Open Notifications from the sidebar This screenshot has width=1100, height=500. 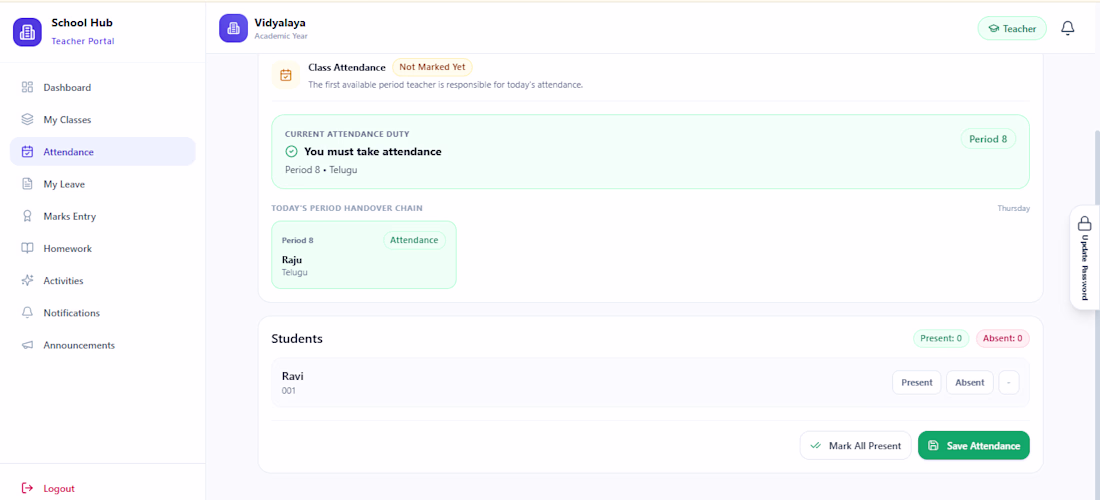point(102,313)
